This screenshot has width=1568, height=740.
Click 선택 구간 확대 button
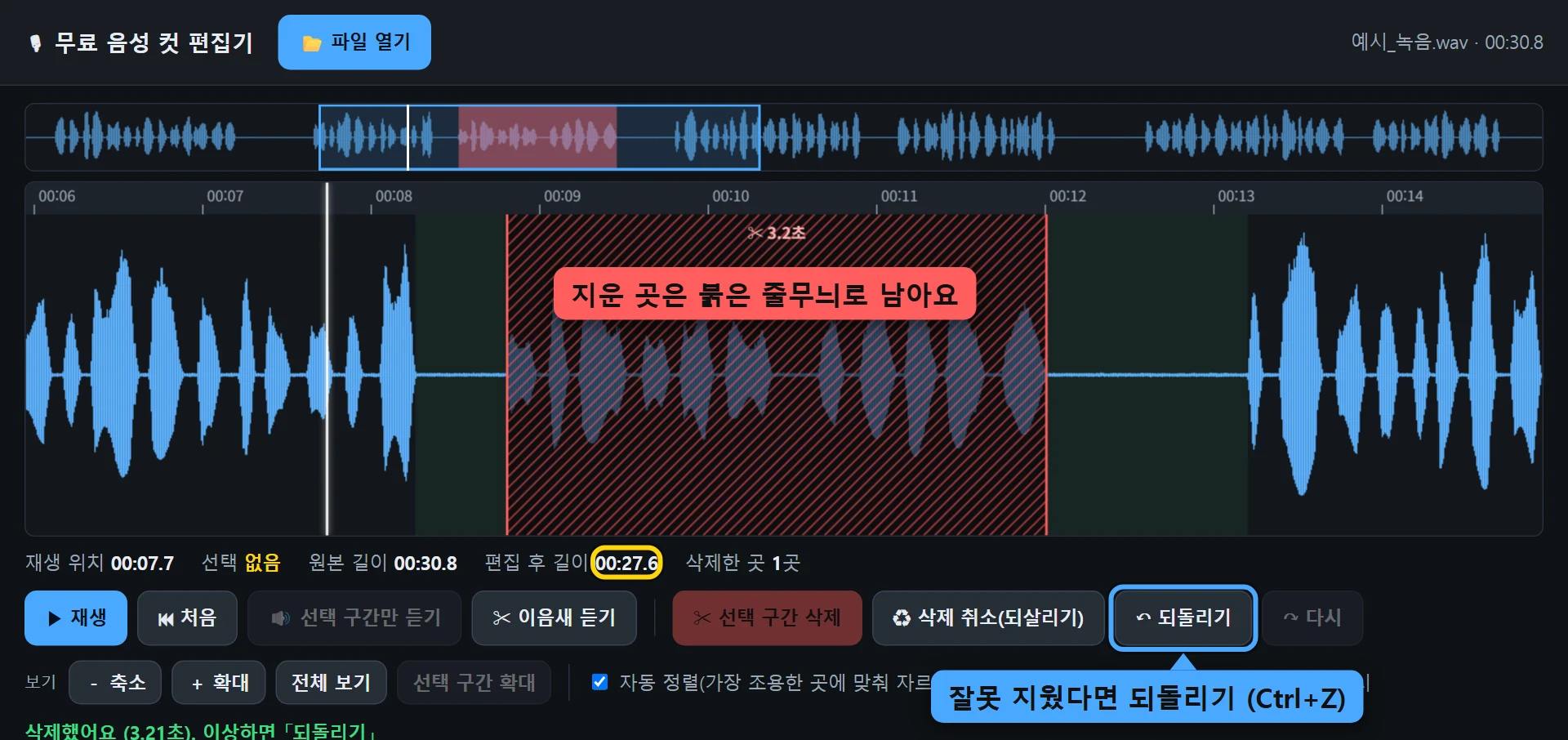point(474,683)
